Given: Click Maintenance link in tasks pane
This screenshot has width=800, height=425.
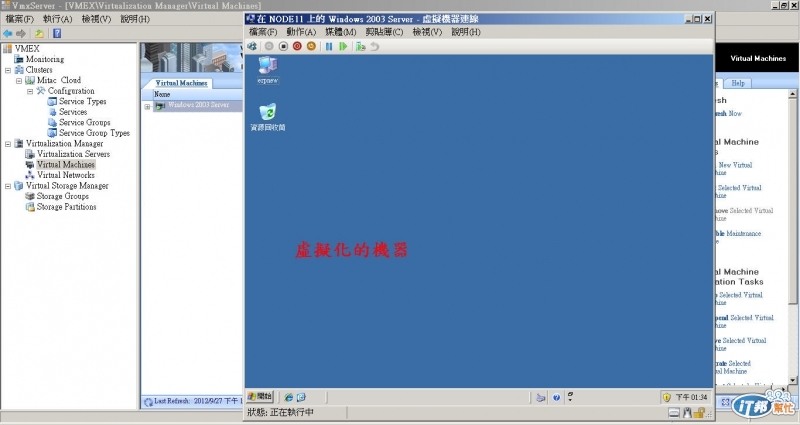Looking at the screenshot, I should 738,234.
